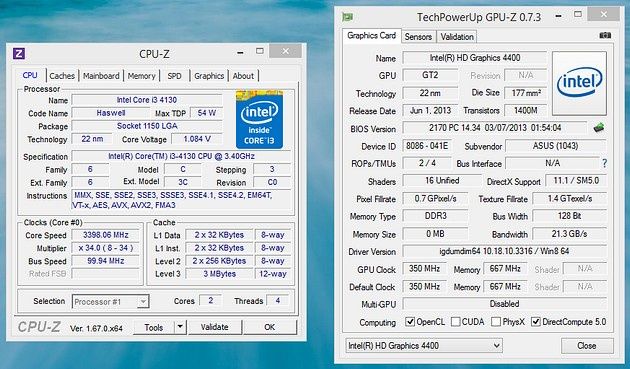Click the Shaders value 16 Unified
This screenshot has width=630, height=369.
pyautogui.click(x=442, y=180)
